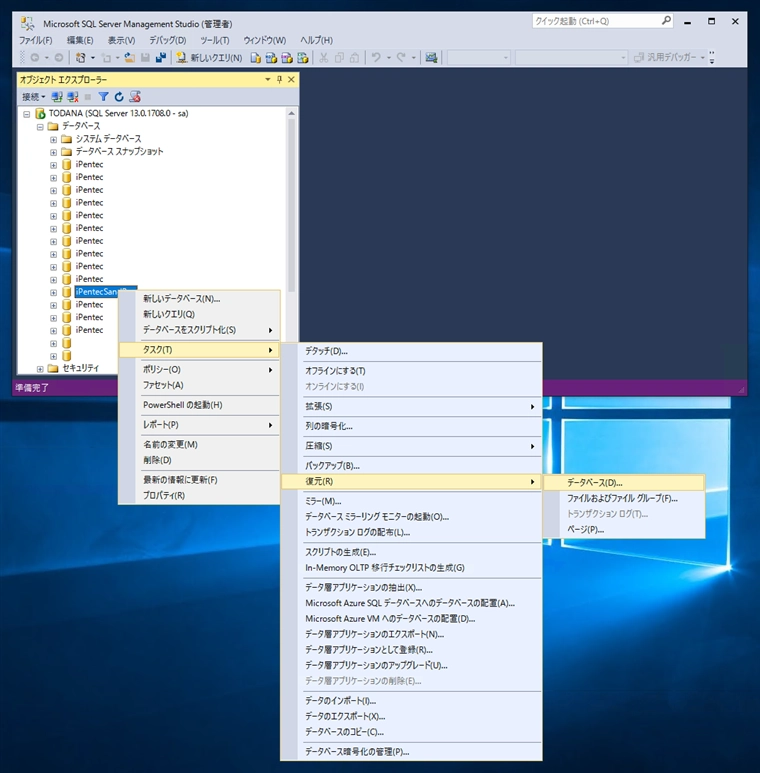Open the 表示(V) menu
This screenshot has width=760, height=773.
pyautogui.click(x=122, y=40)
